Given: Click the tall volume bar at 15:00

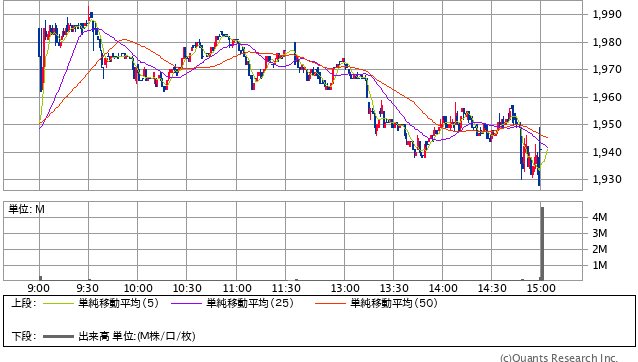Looking at the screenshot, I should click(x=542, y=244).
